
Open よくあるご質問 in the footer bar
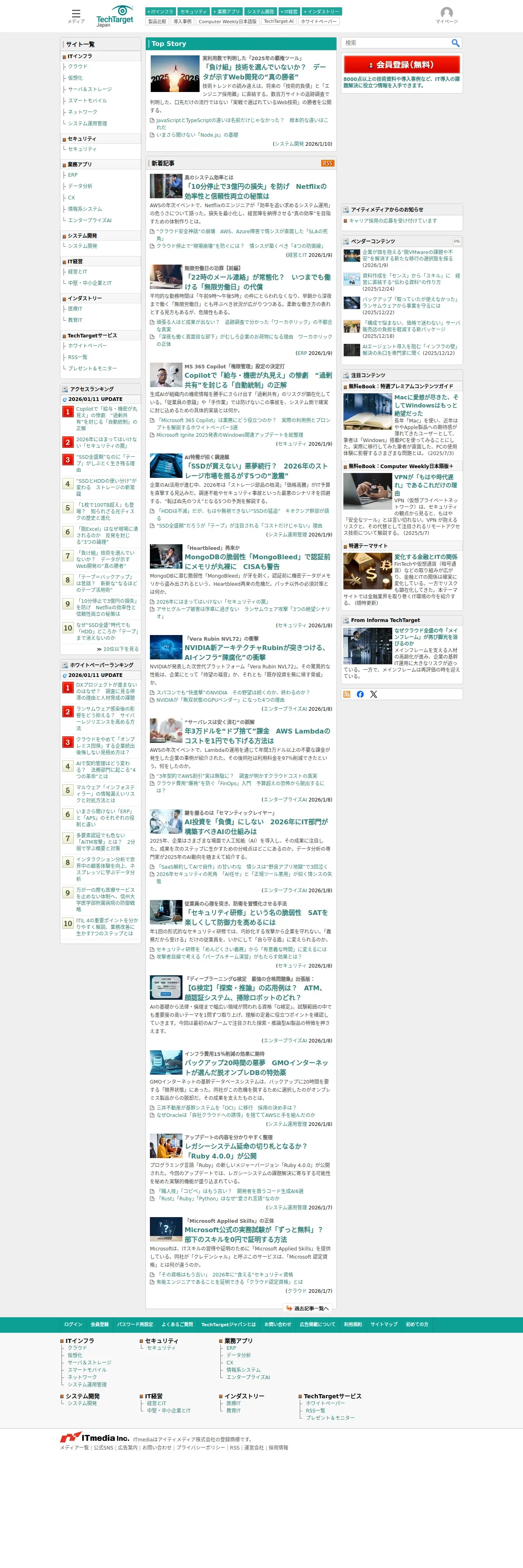(x=177, y=1325)
